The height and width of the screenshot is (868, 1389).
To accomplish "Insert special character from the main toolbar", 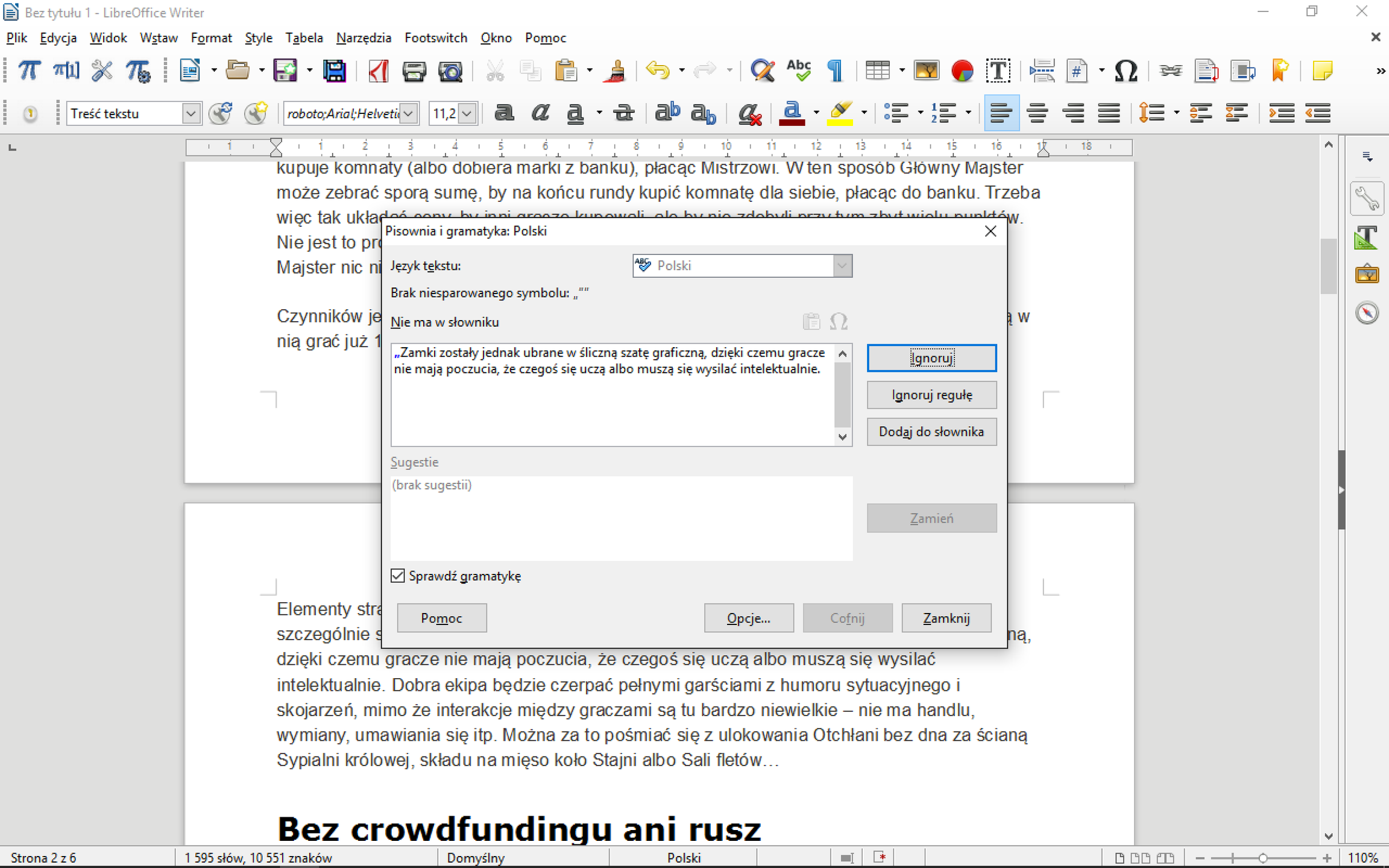I will [x=1126, y=71].
